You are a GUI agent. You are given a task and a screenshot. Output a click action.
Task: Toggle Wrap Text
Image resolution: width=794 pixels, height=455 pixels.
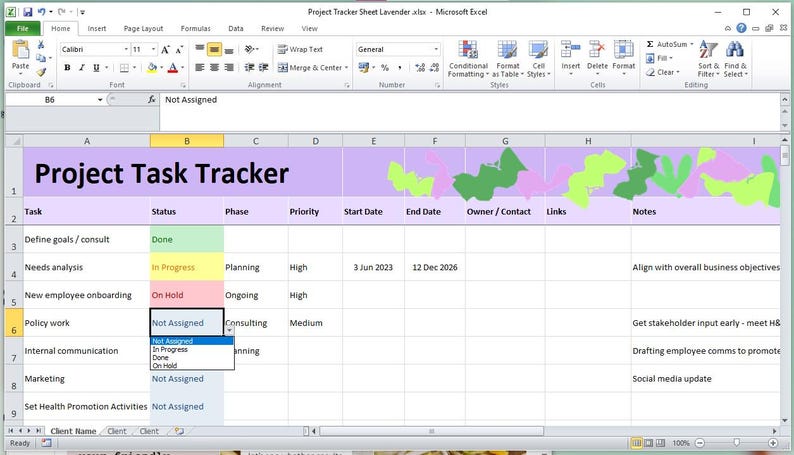(300, 49)
